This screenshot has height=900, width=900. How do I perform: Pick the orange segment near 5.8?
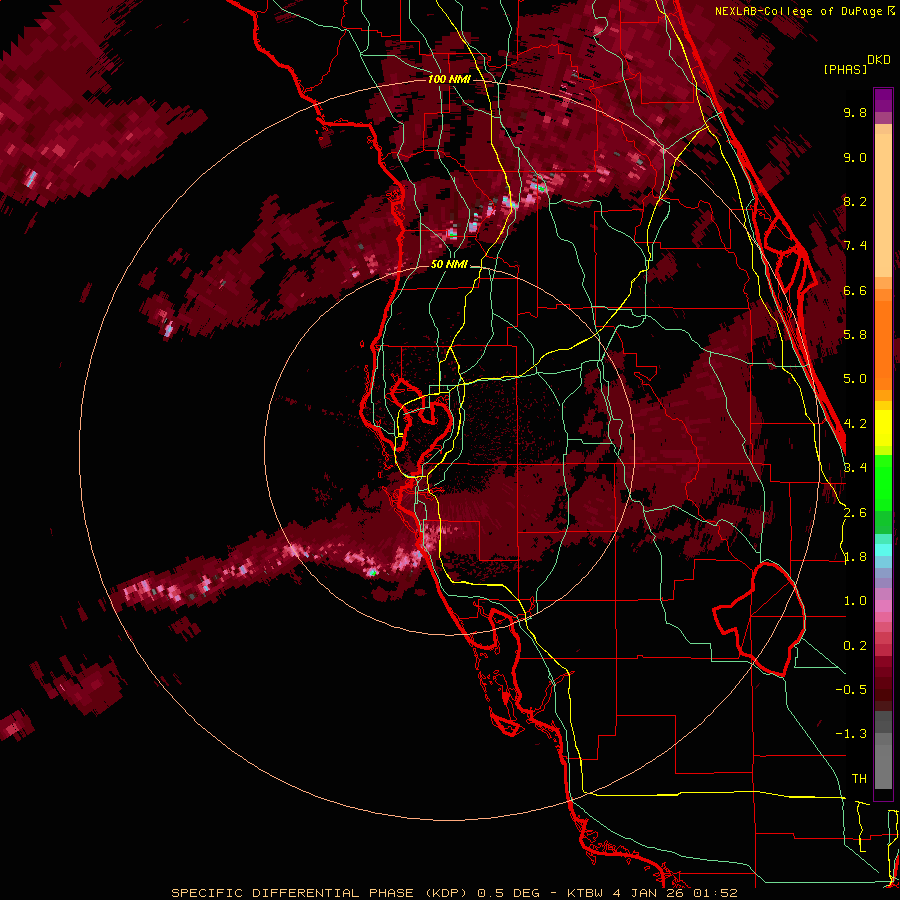[883, 345]
